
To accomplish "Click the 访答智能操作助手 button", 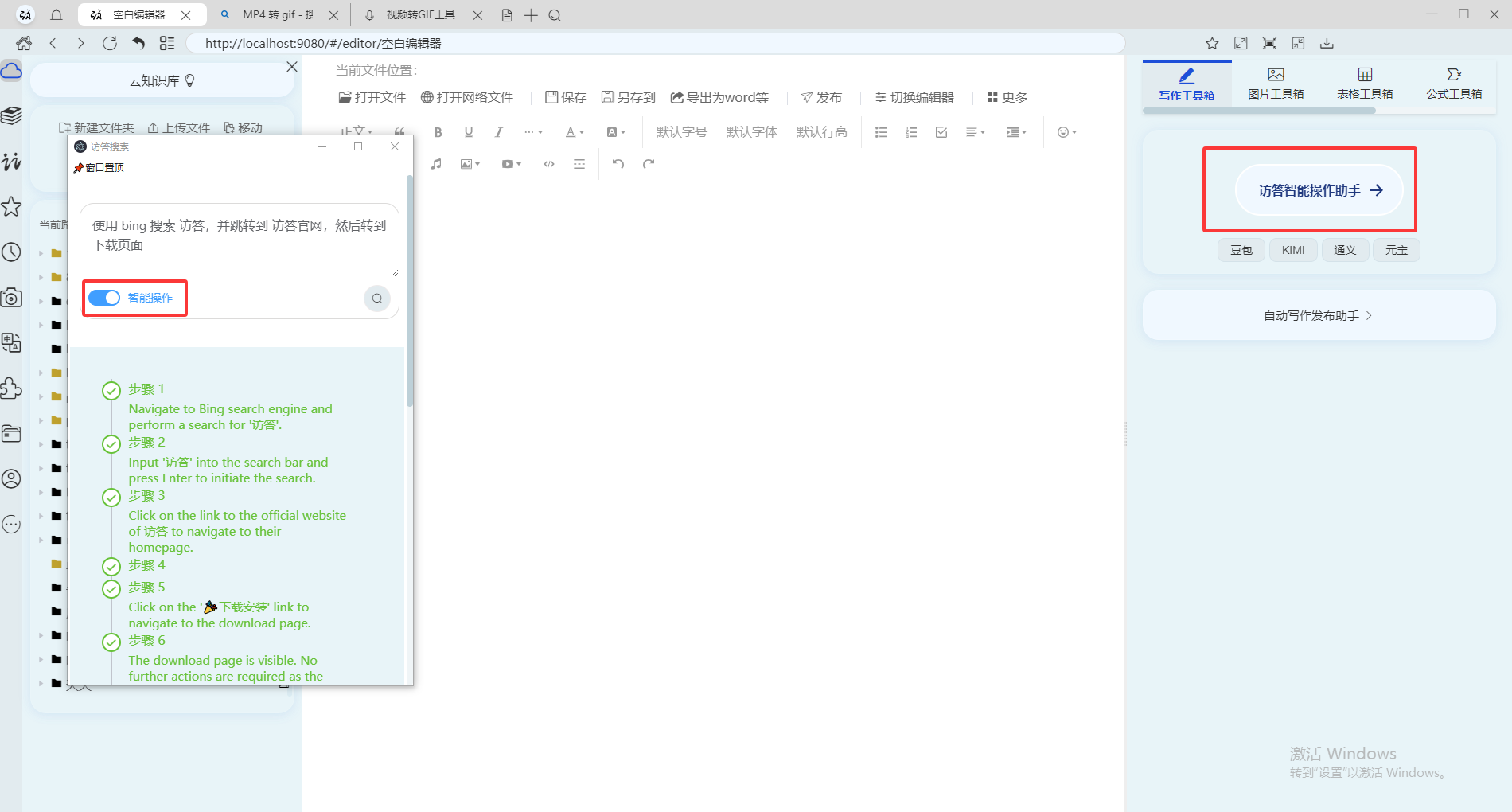I will tap(1319, 190).
